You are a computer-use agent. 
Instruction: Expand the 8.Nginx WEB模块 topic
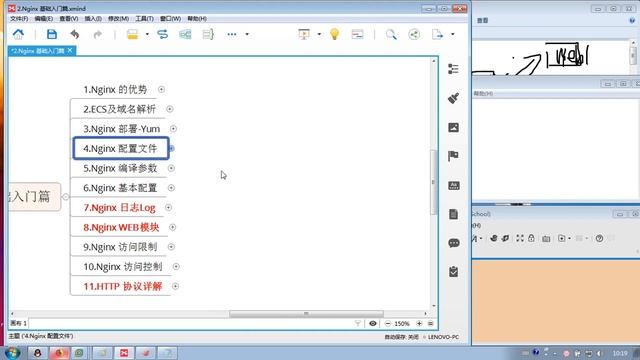[x=173, y=227]
